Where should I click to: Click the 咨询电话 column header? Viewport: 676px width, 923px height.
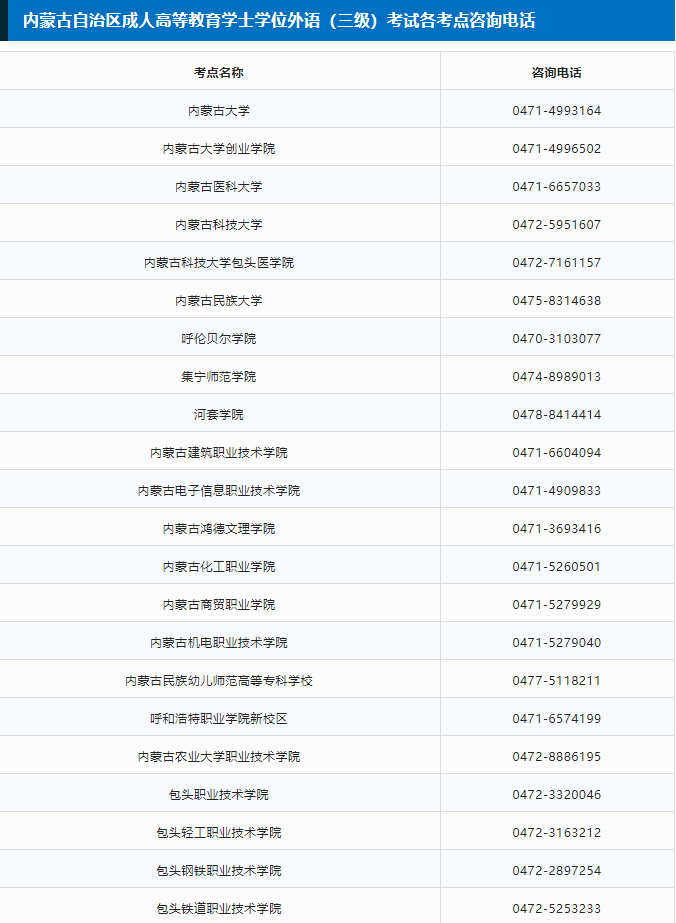tap(556, 72)
